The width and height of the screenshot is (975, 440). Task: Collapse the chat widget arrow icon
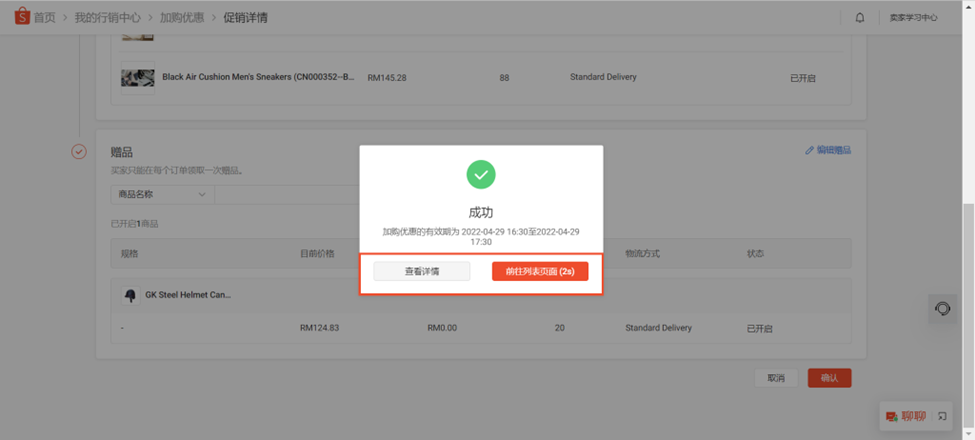tap(942, 416)
